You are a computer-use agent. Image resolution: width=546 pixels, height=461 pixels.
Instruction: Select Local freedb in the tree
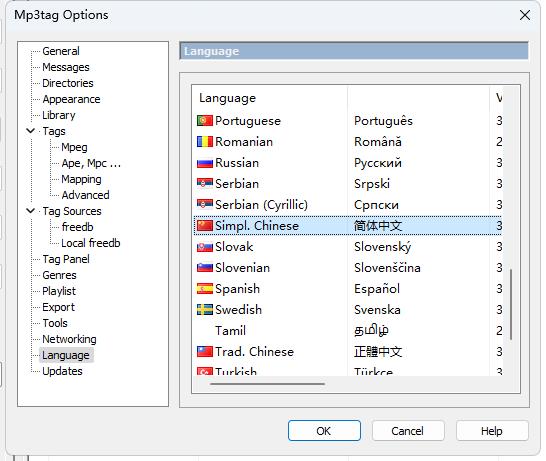click(x=91, y=243)
